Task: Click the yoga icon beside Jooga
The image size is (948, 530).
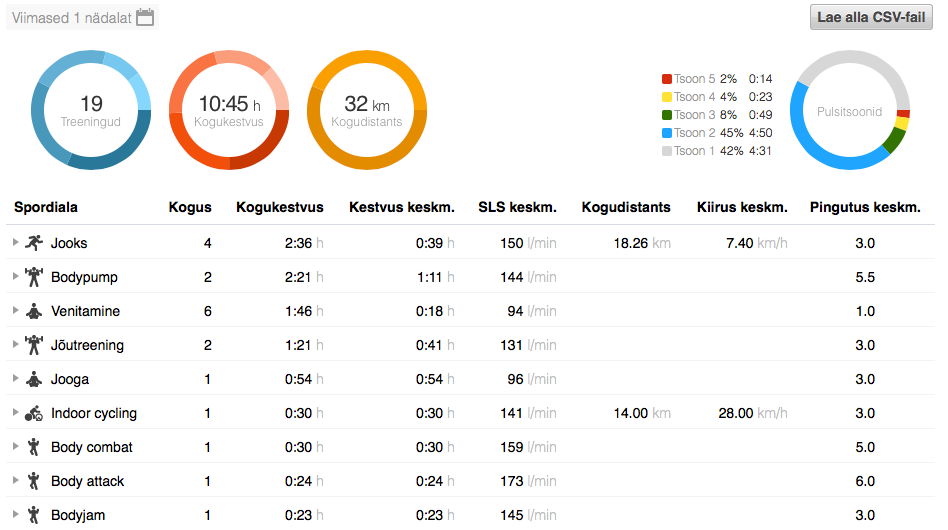Action: tap(35, 379)
